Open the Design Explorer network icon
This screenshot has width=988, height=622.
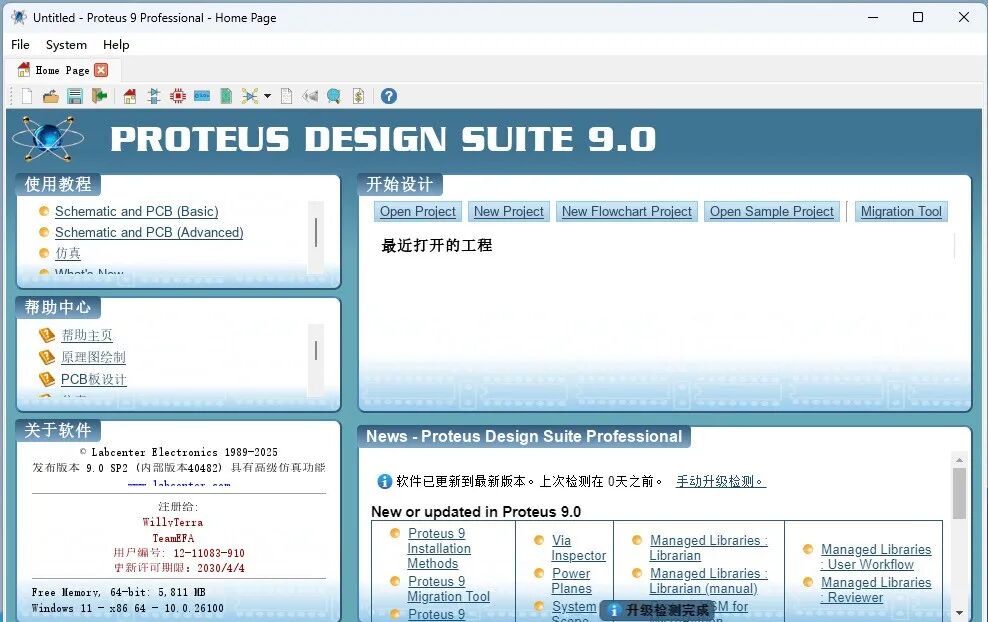point(250,96)
